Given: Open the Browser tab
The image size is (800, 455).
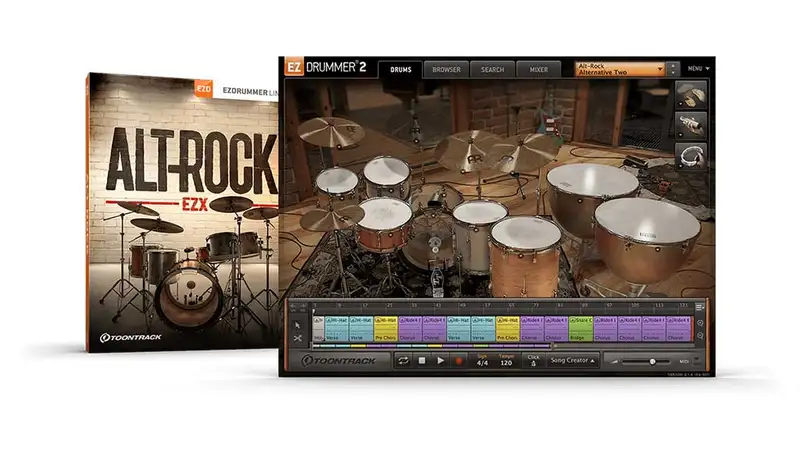Looking at the screenshot, I should coord(446,69).
